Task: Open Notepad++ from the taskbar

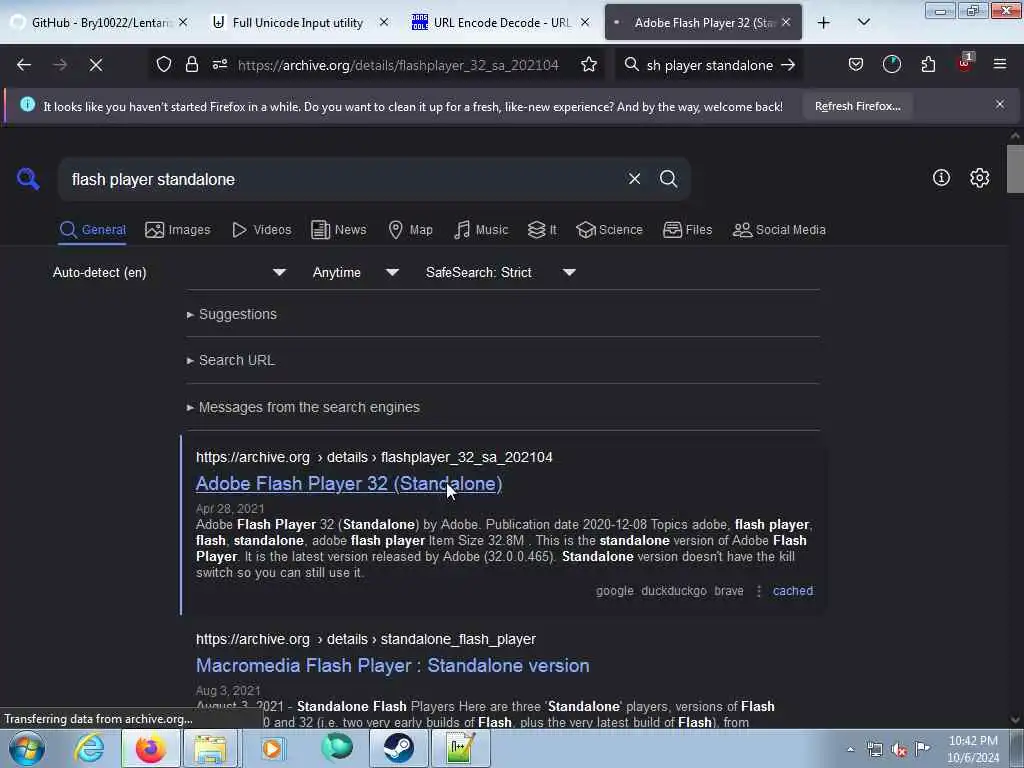Action: (460, 748)
